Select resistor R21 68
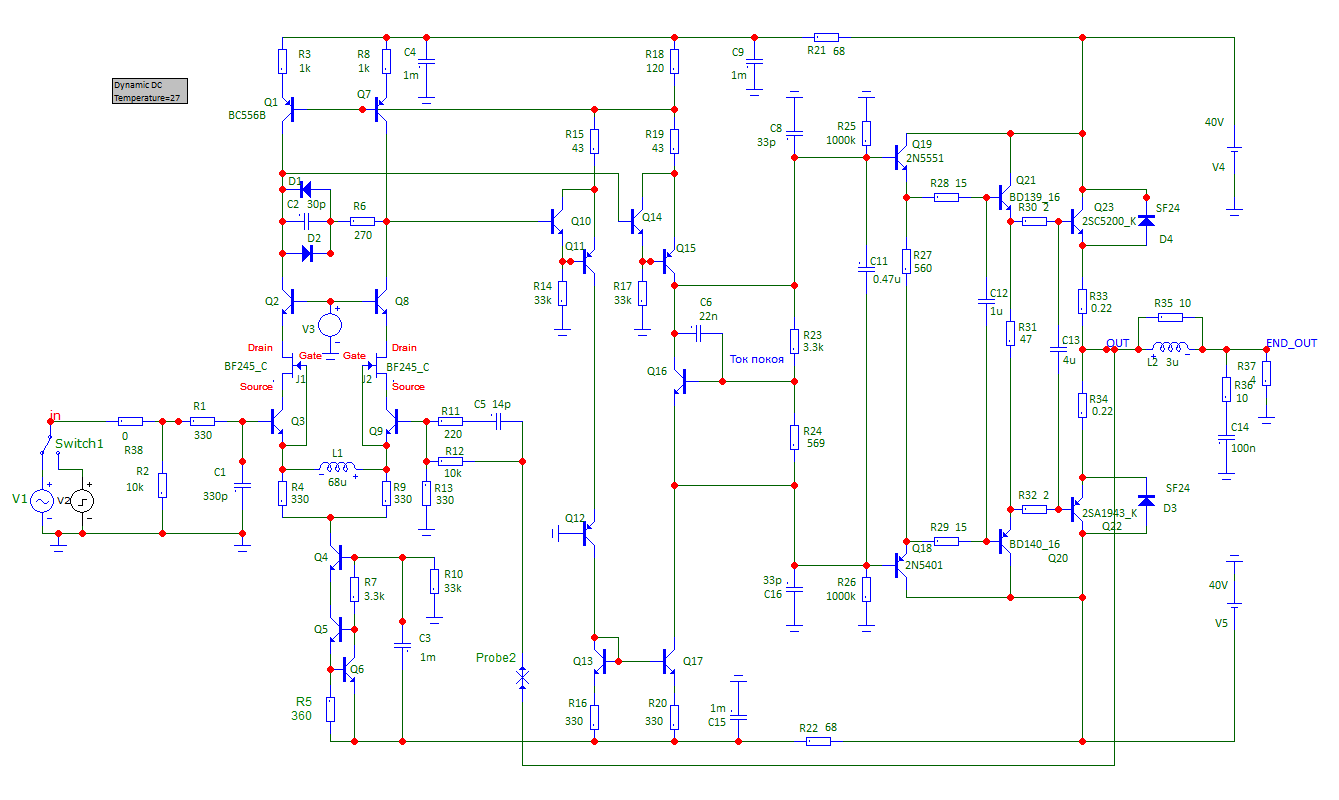The image size is (1339, 800). point(826,37)
